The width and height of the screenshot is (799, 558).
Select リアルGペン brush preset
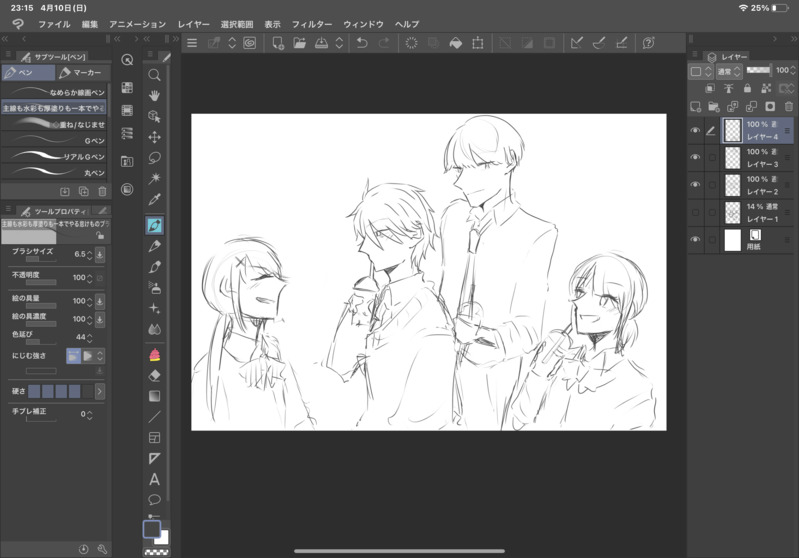click(54, 156)
